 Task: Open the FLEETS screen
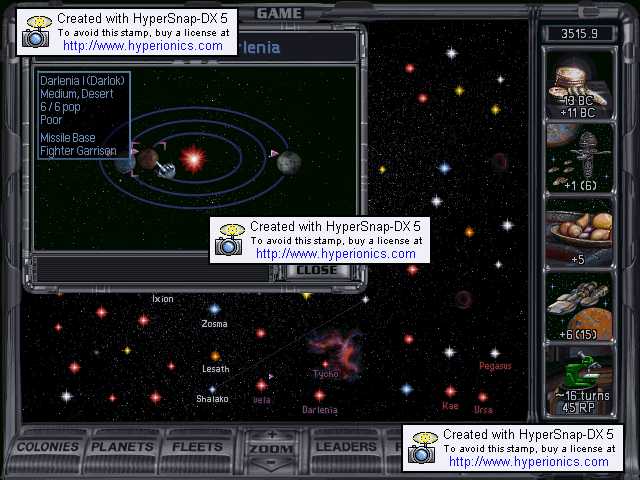pos(197,447)
